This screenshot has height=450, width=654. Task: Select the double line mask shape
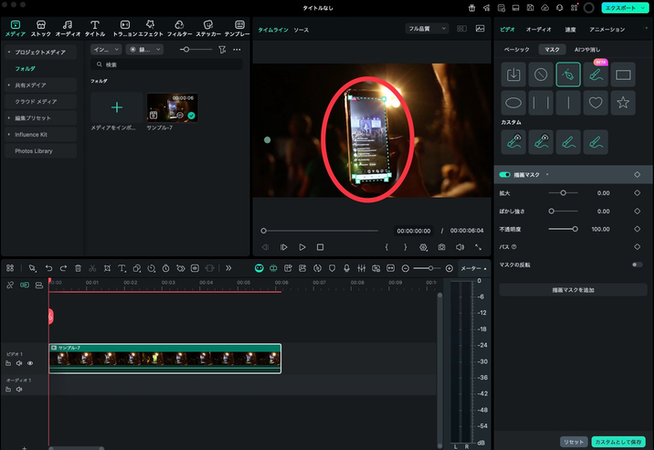(541, 103)
